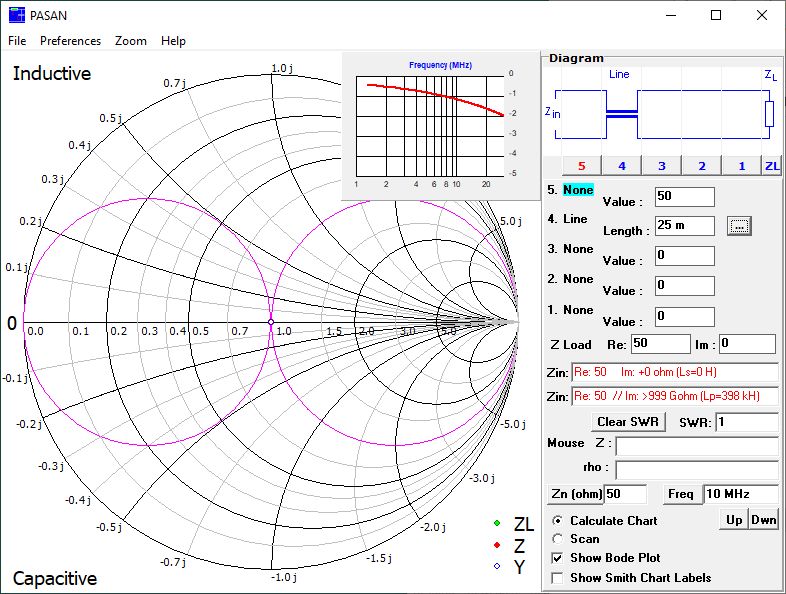Viewport: 786px width, 594px height.
Task: Select diagram element tab 3
Action: 662,165
